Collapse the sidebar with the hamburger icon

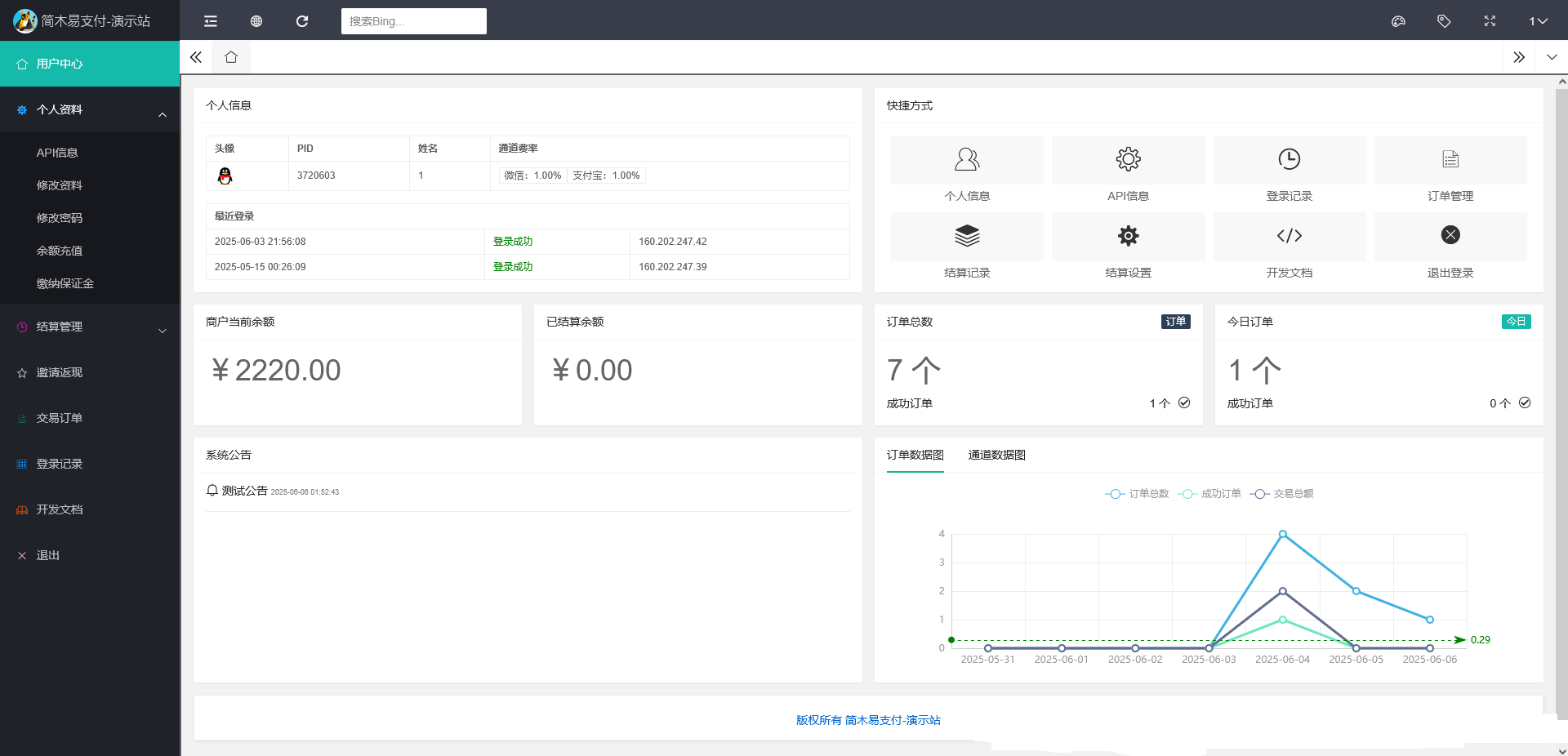[211, 21]
